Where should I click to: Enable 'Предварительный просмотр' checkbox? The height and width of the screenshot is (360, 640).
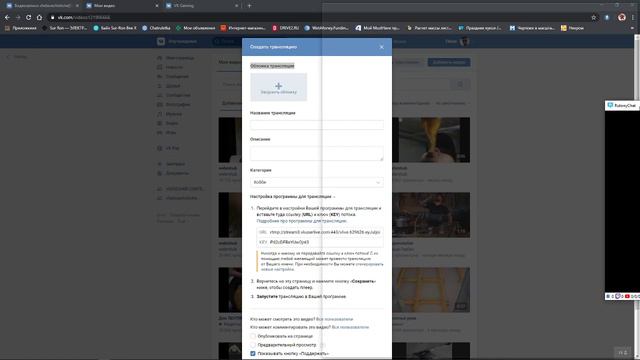pyautogui.click(x=253, y=345)
